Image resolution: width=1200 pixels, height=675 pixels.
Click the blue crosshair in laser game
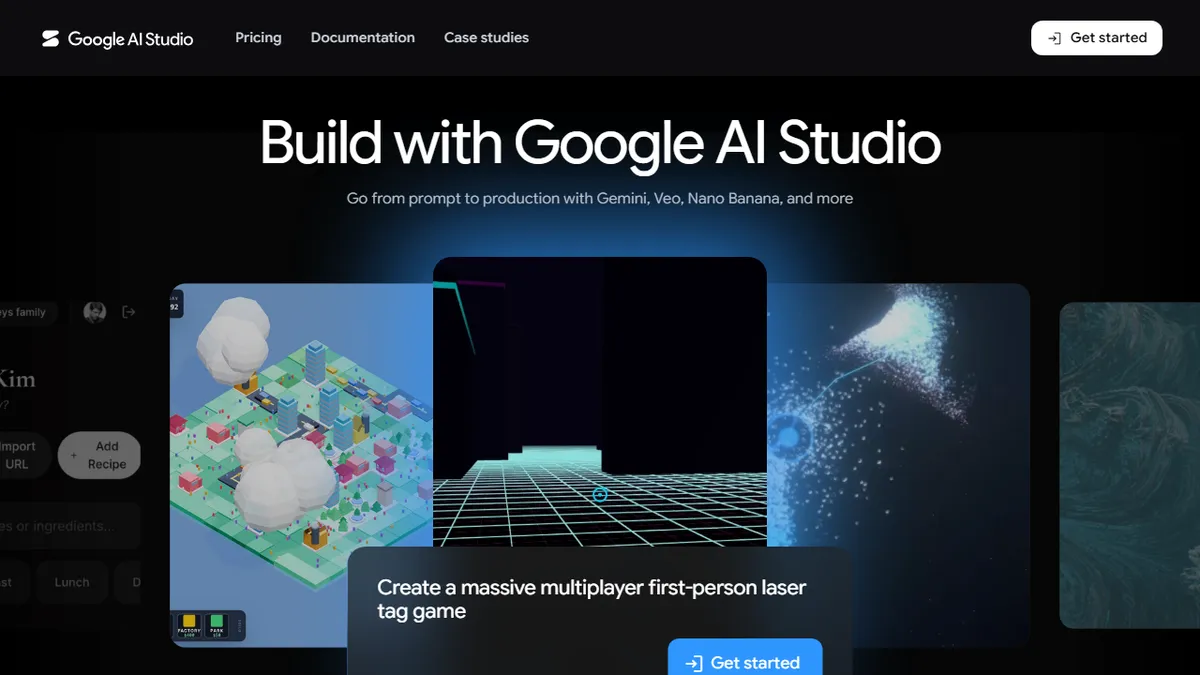coord(600,494)
